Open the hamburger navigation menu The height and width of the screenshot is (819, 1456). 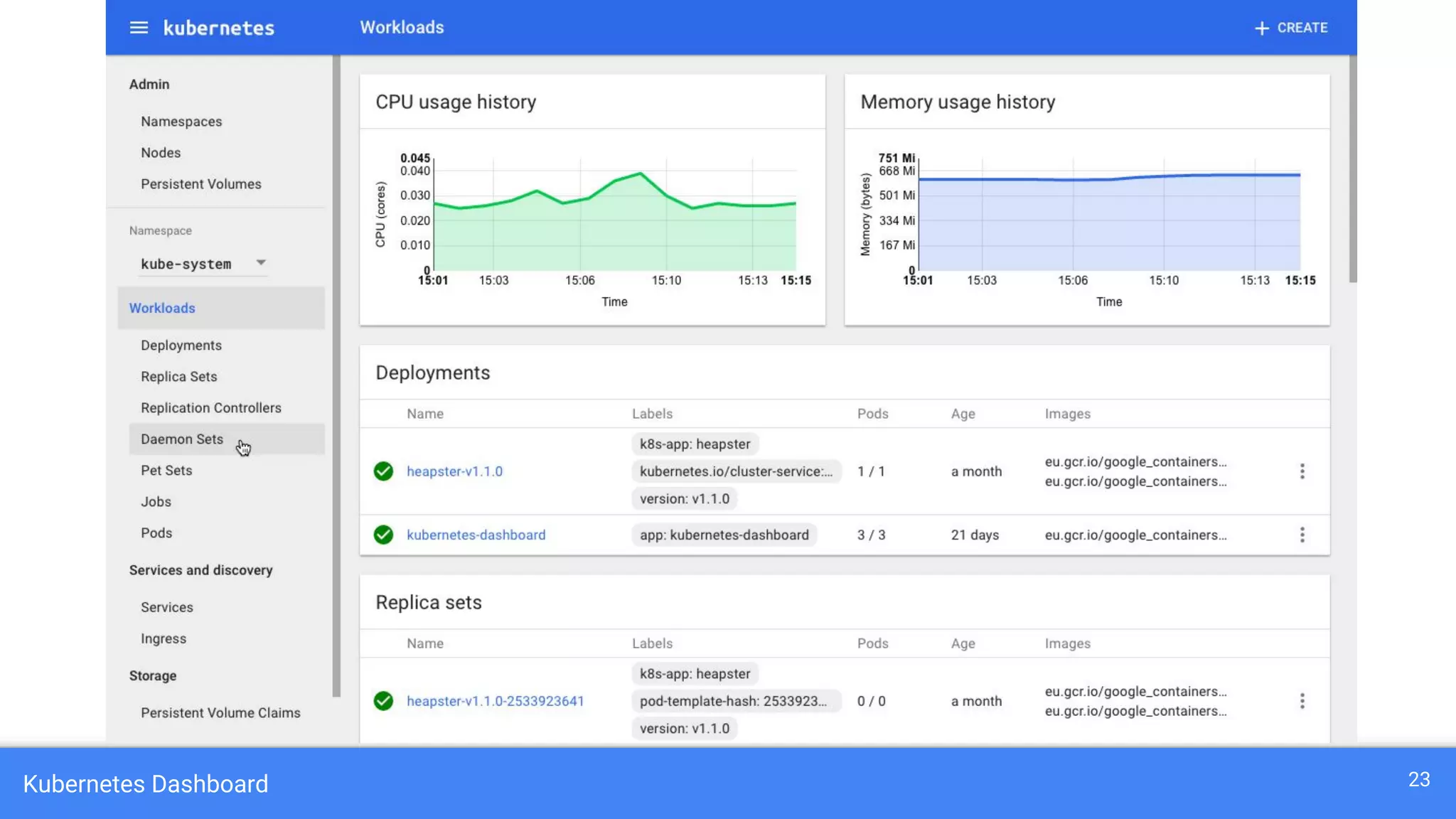tap(139, 28)
